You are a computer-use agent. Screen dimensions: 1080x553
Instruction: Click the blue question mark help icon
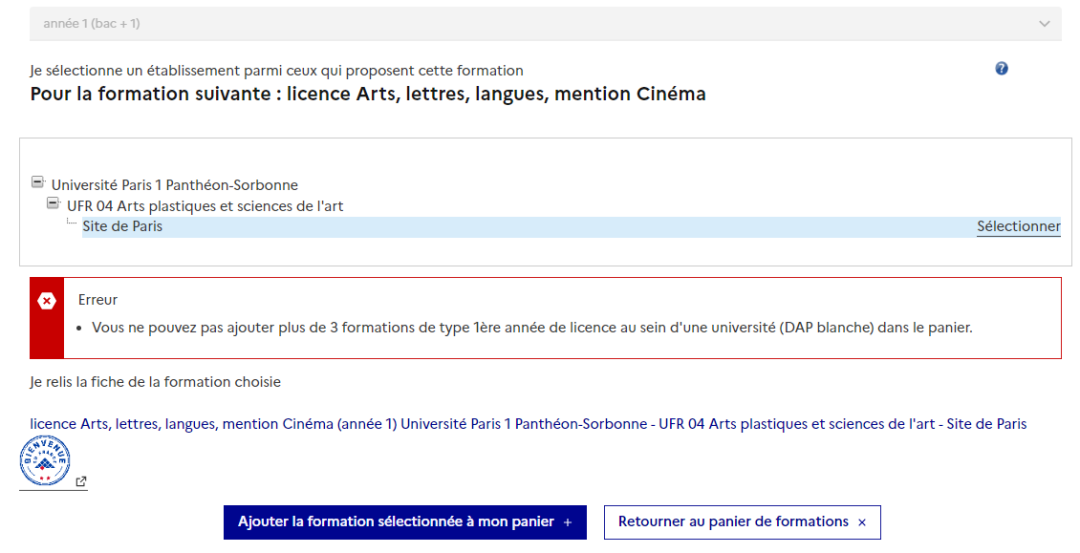pyautogui.click(x=1001, y=68)
